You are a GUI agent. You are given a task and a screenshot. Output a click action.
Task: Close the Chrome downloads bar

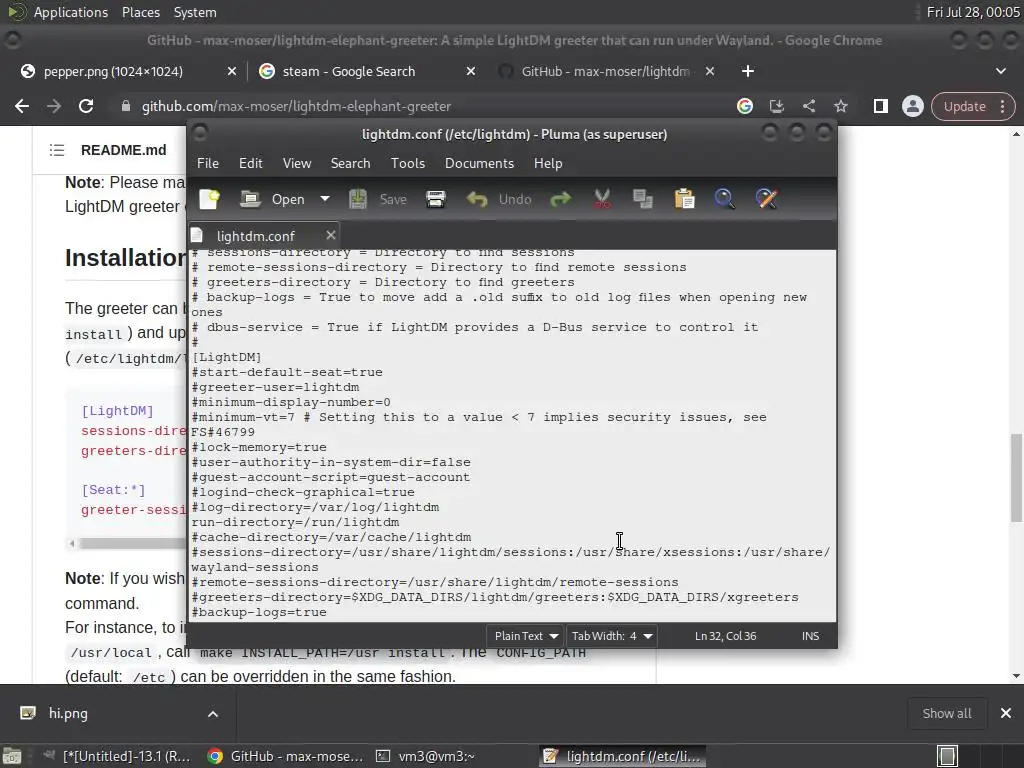coord(1006,714)
